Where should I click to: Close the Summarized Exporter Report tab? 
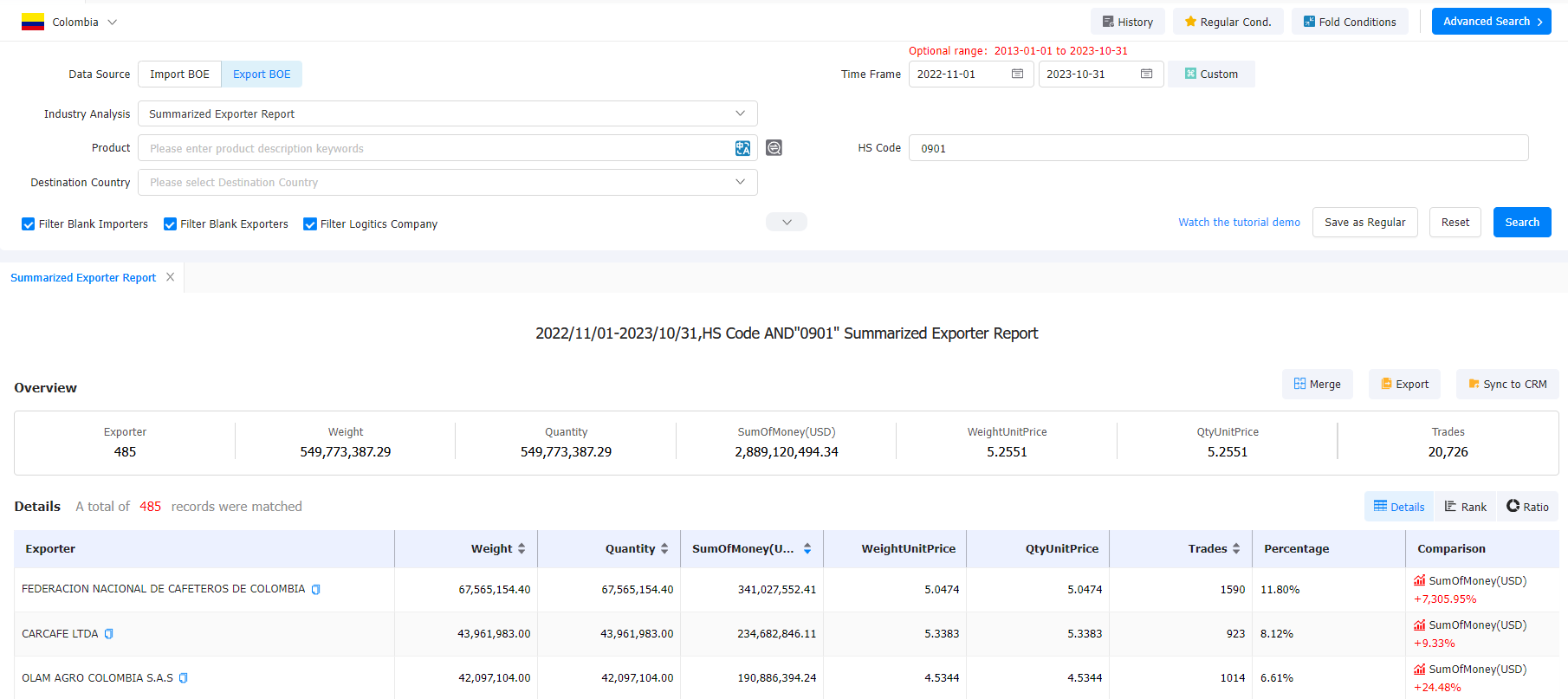(x=171, y=277)
